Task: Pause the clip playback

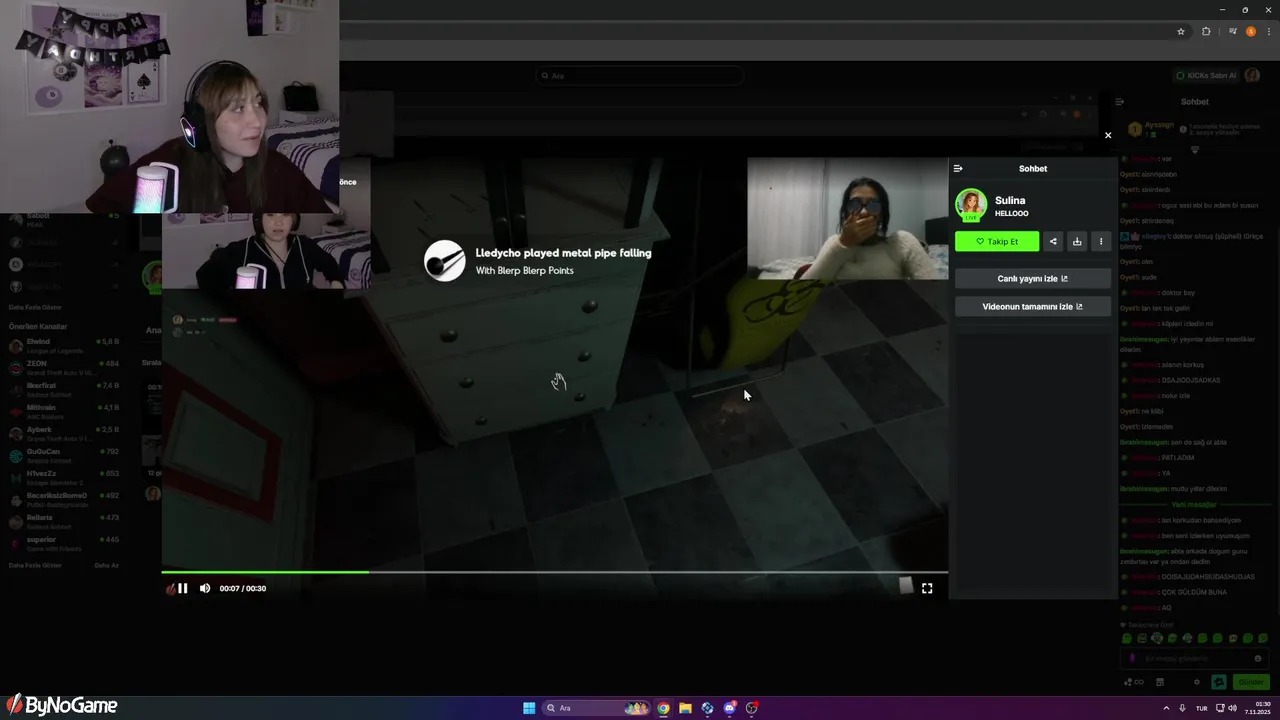Action: [x=183, y=588]
